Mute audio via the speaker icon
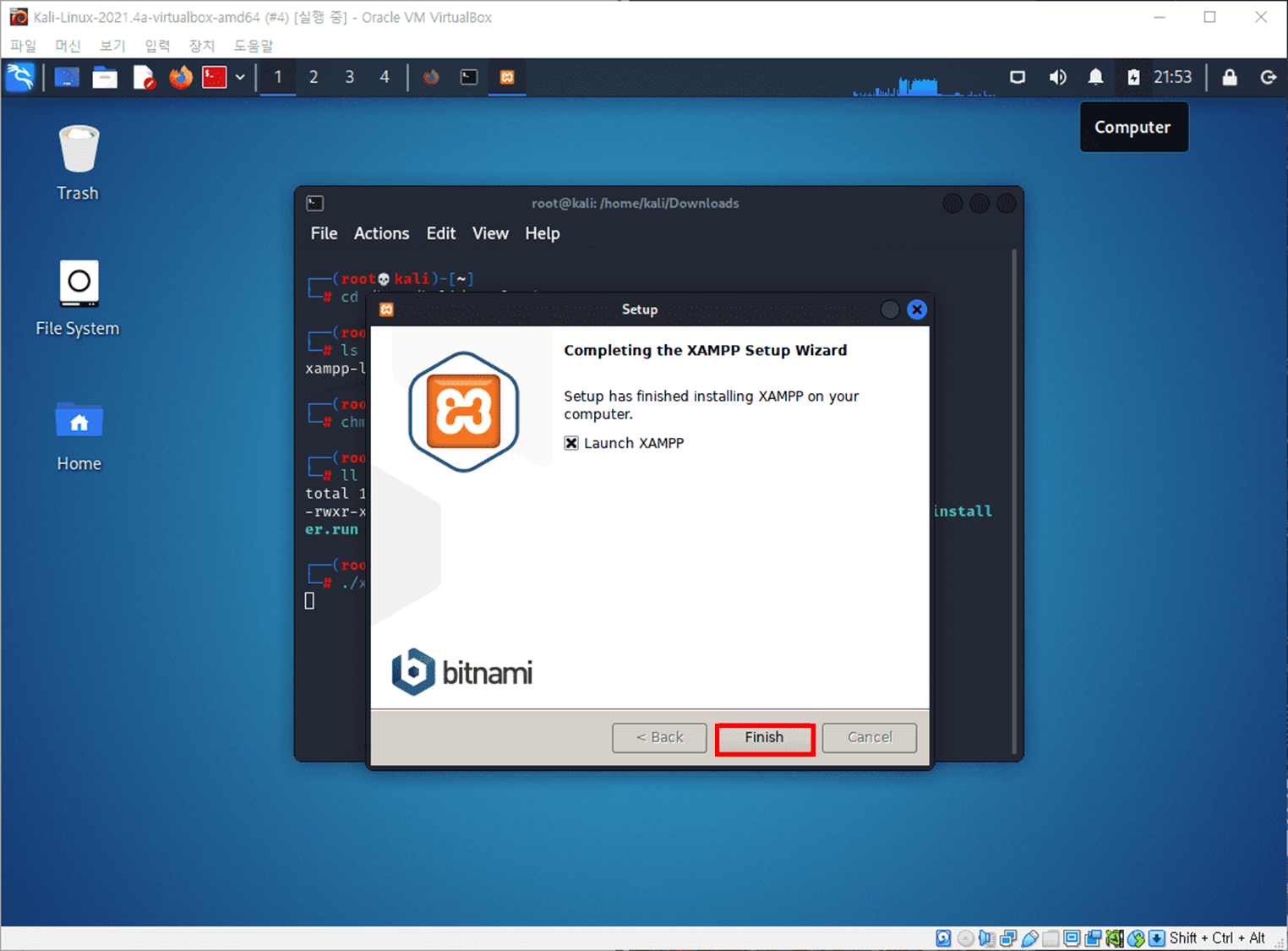 click(1057, 77)
